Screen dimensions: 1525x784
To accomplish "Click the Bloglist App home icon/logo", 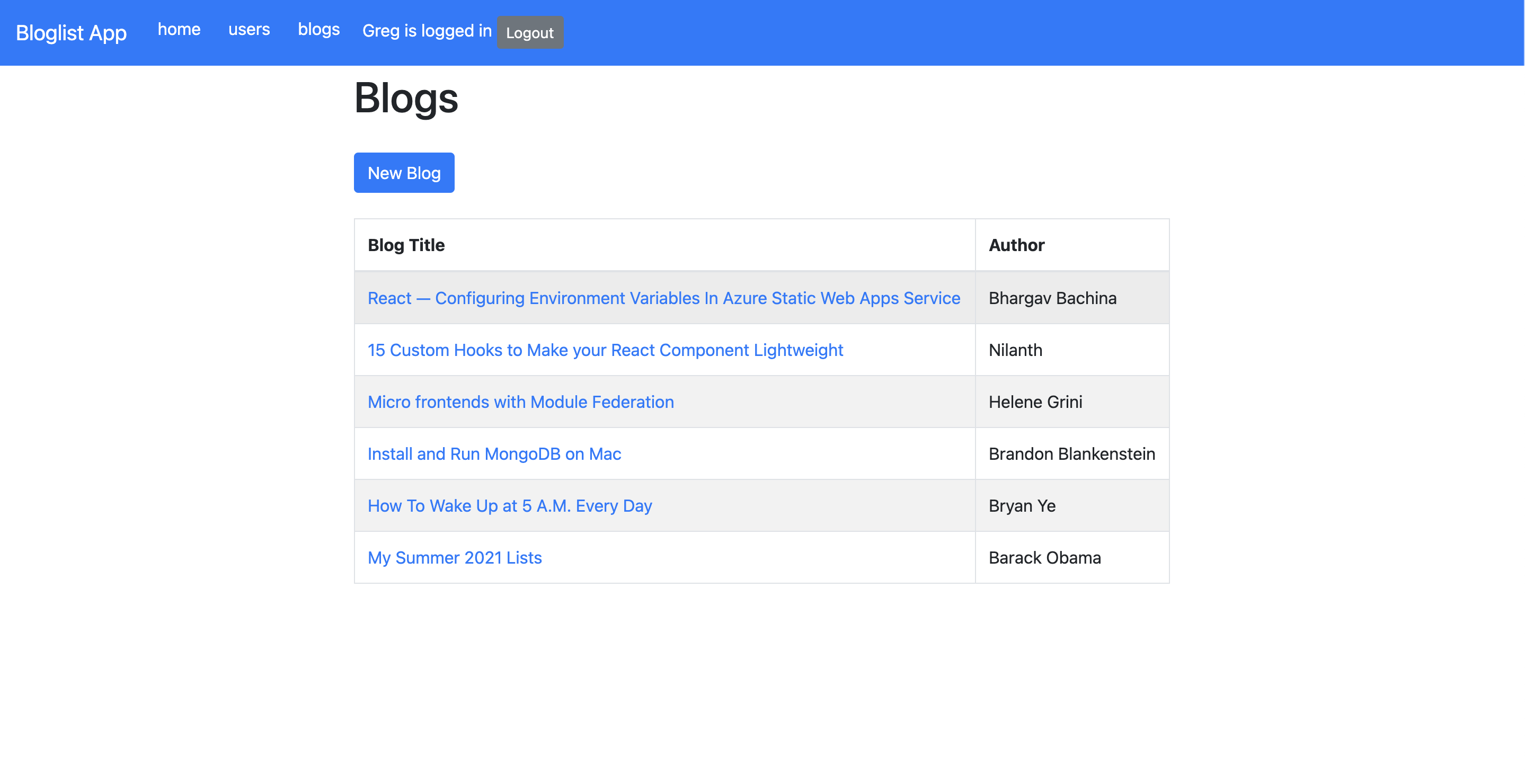I will tap(71, 32).
